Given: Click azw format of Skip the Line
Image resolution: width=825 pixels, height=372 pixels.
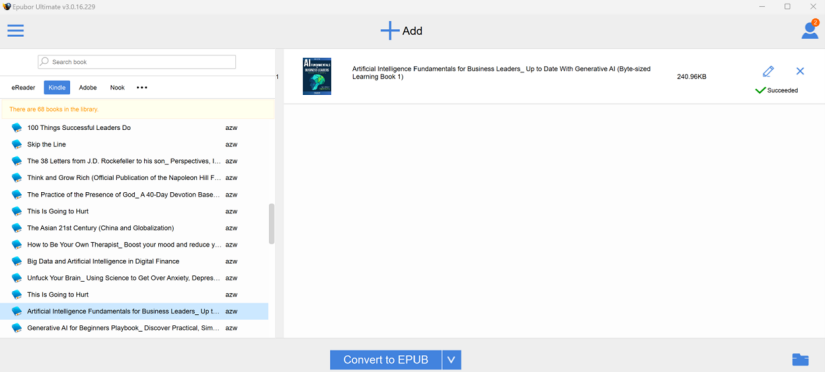Looking at the screenshot, I should tap(232, 144).
